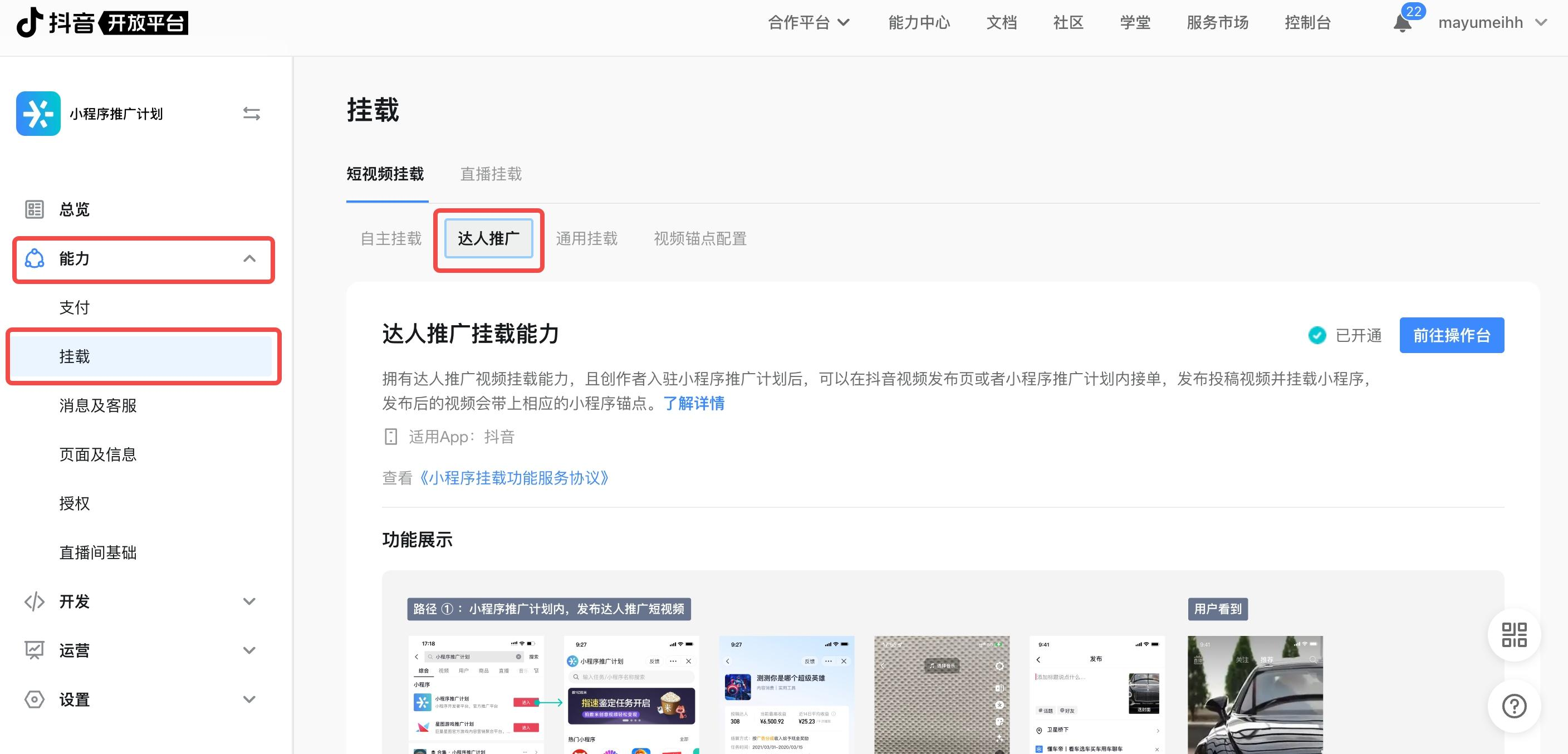Image resolution: width=1568 pixels, height=754 pixels.
Task: Click the 能力 capability icon in sidebar
Action: (34, 258)
